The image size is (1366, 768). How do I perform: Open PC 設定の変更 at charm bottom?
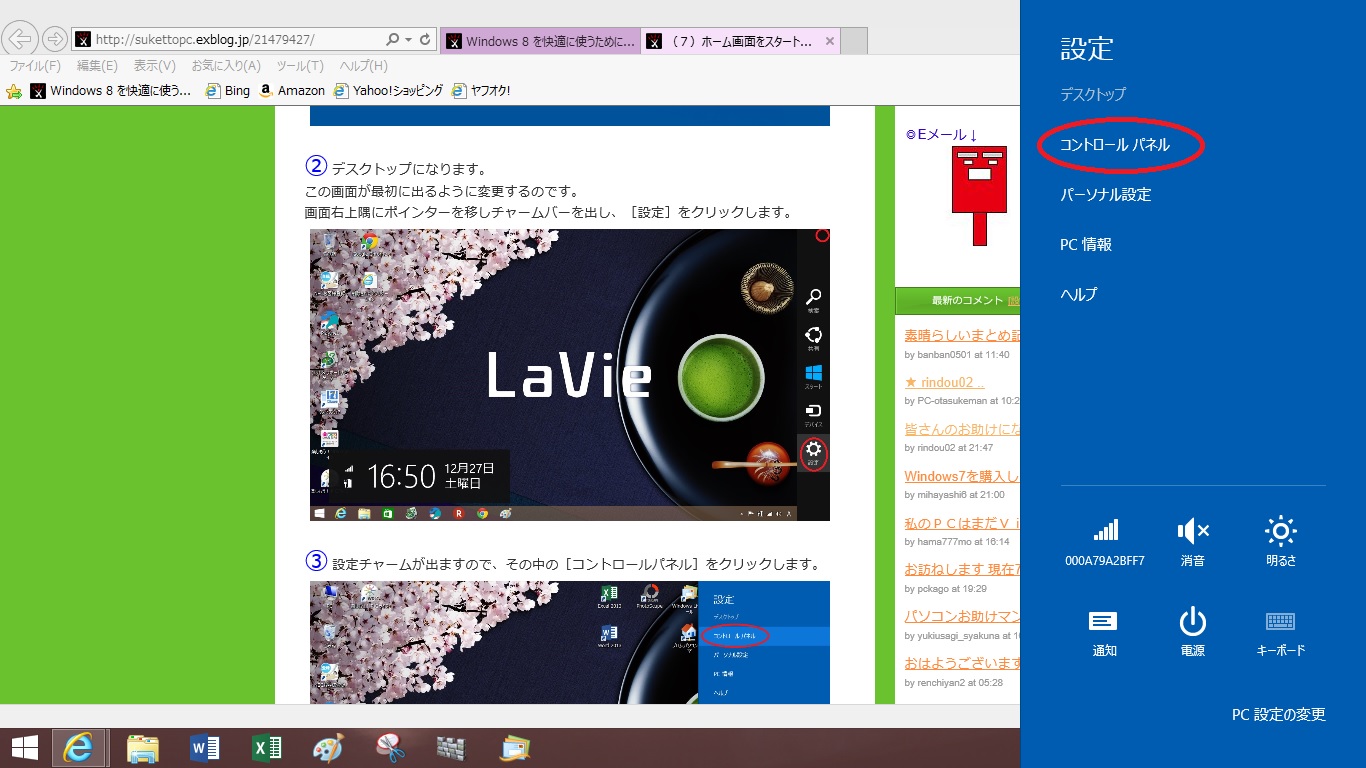pyautogui.click(x=1278, y=714)
